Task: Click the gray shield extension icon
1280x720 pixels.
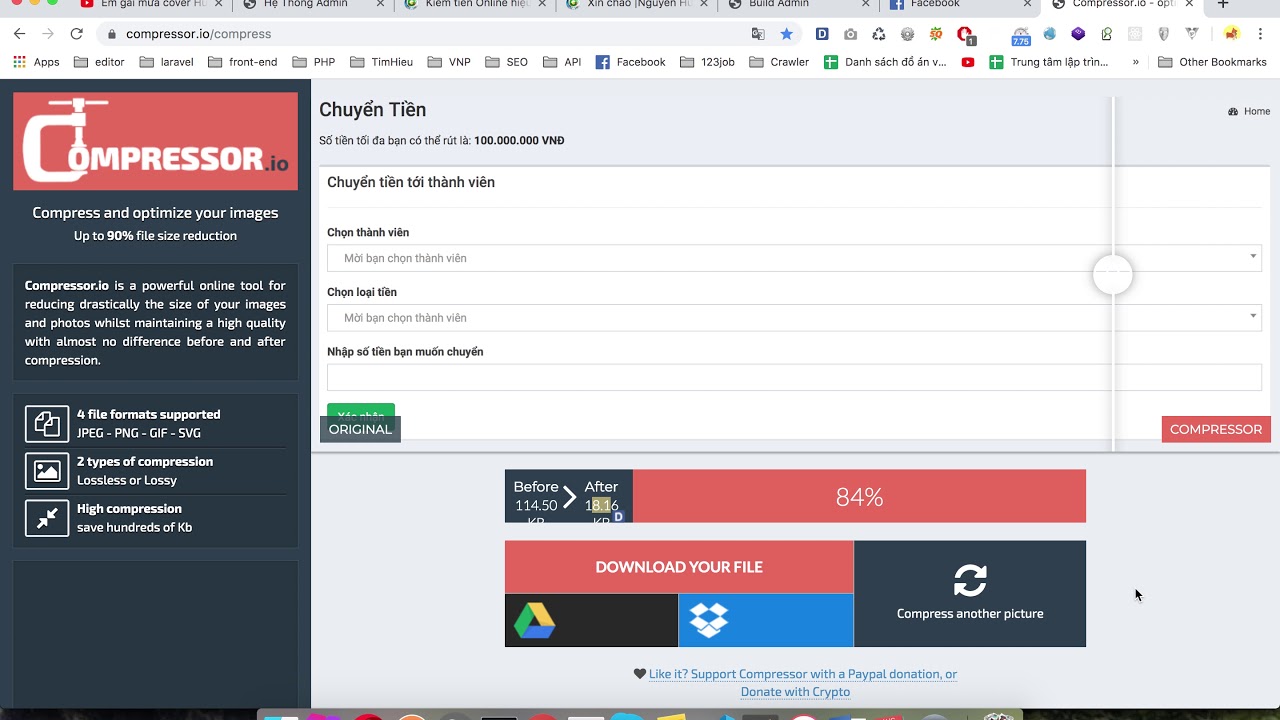Action: (1163, 34)
